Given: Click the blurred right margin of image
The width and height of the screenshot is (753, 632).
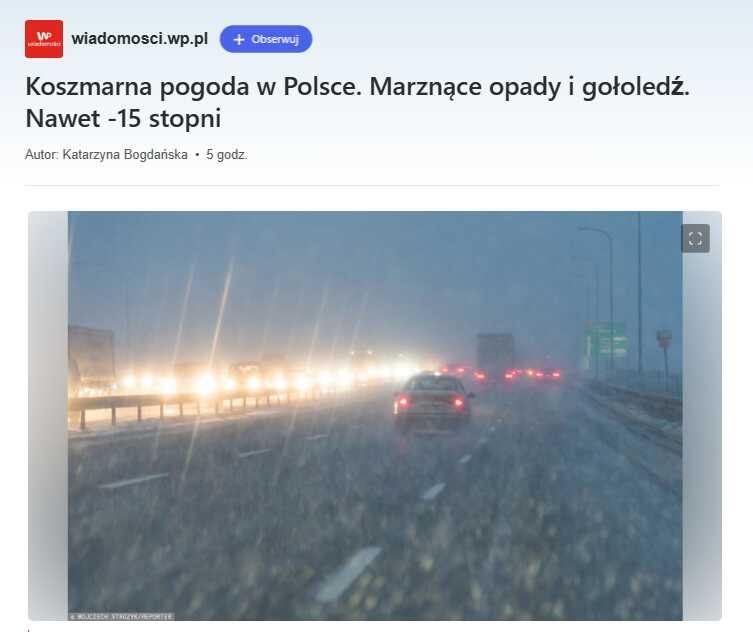Looking at the screenshot, I should click(702, 432).
